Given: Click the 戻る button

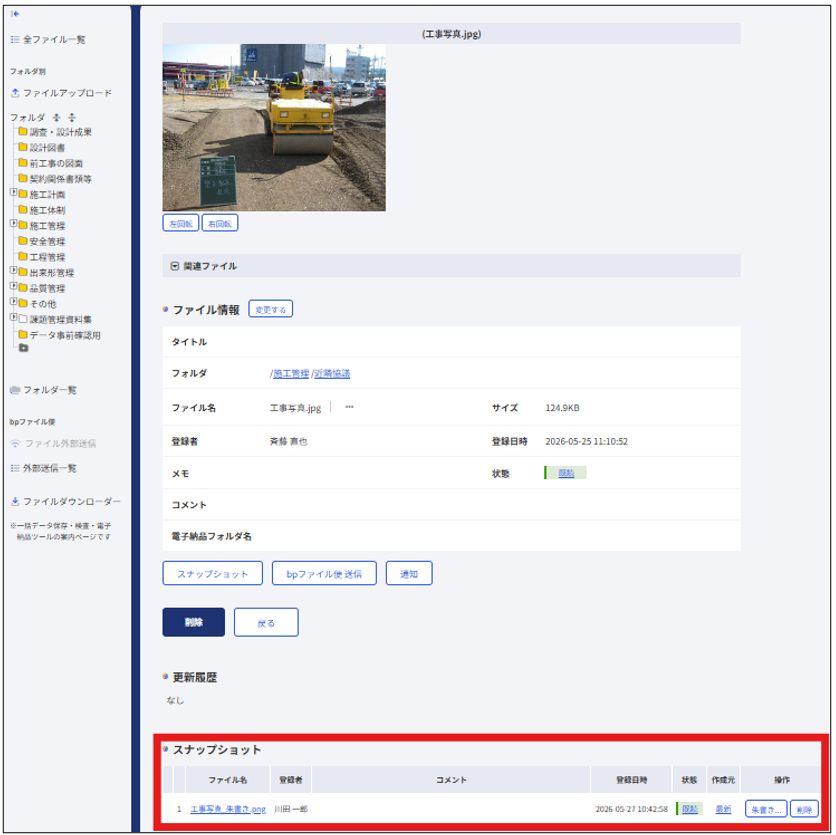Looking at the screenshot, I should pos(266,622).
